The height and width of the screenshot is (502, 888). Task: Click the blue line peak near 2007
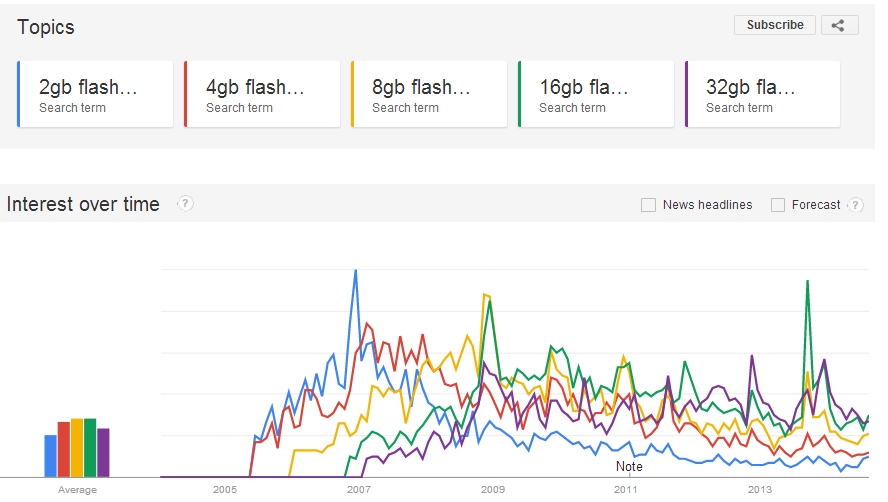point(356,271)
